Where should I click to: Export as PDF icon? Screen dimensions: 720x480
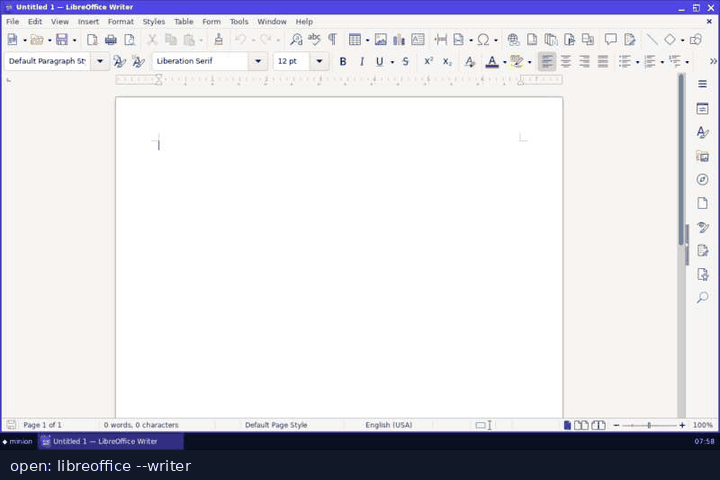coord(92,40)
